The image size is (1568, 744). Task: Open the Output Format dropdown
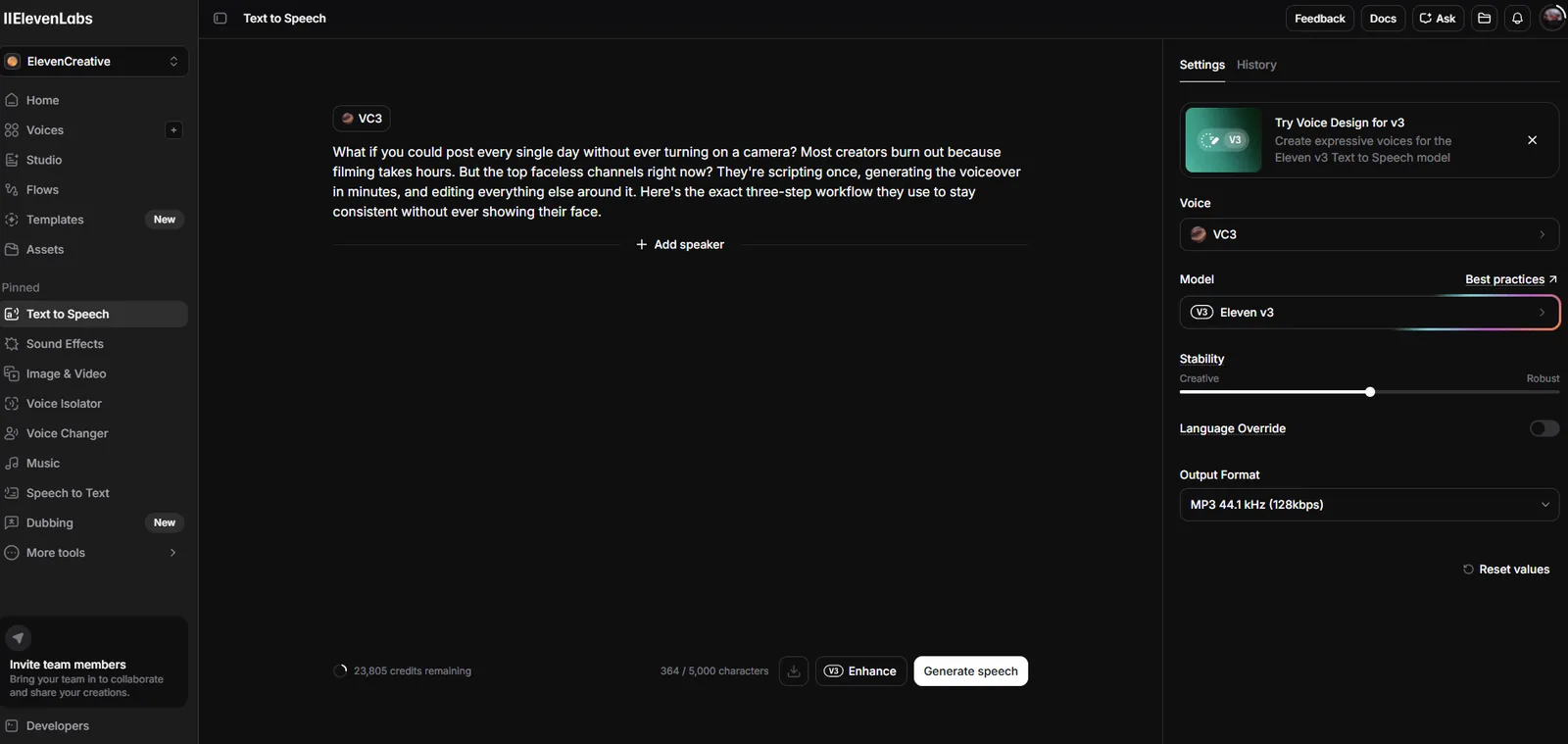1369,505
